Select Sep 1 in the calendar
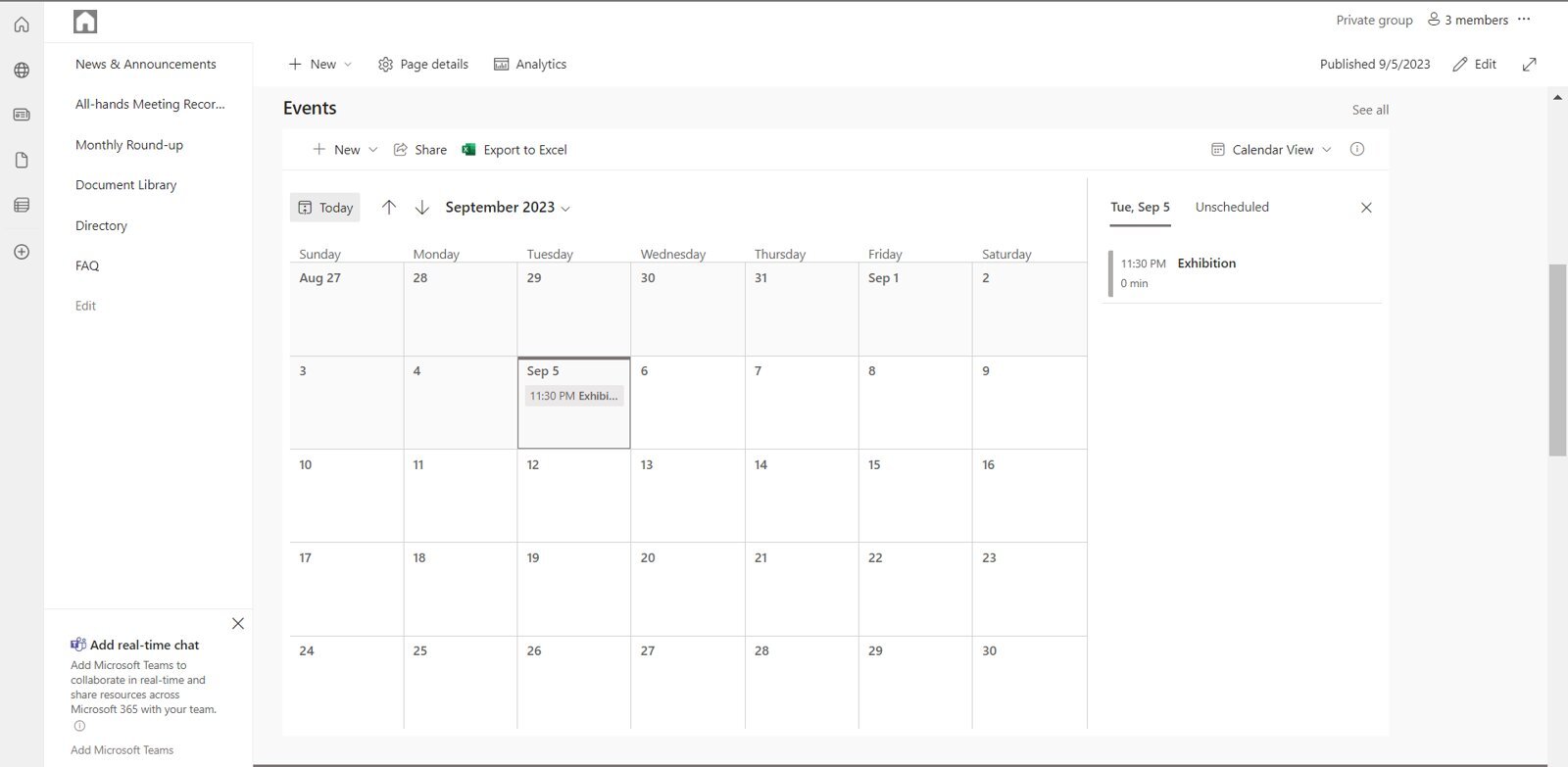Image resolution: width=1568 pixels, height=767 pixels. click(x=915, y=309)
